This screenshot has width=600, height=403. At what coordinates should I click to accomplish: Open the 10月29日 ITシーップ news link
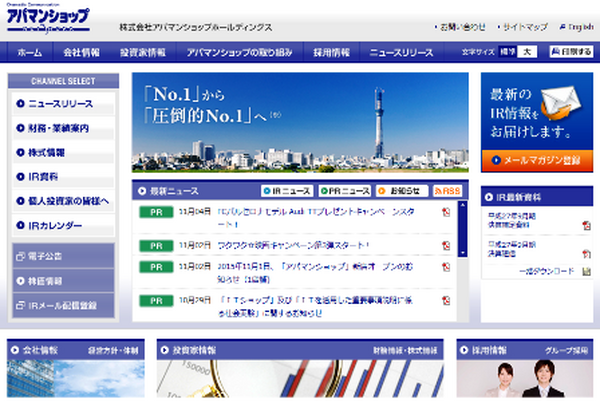click(x=315, y=307)
